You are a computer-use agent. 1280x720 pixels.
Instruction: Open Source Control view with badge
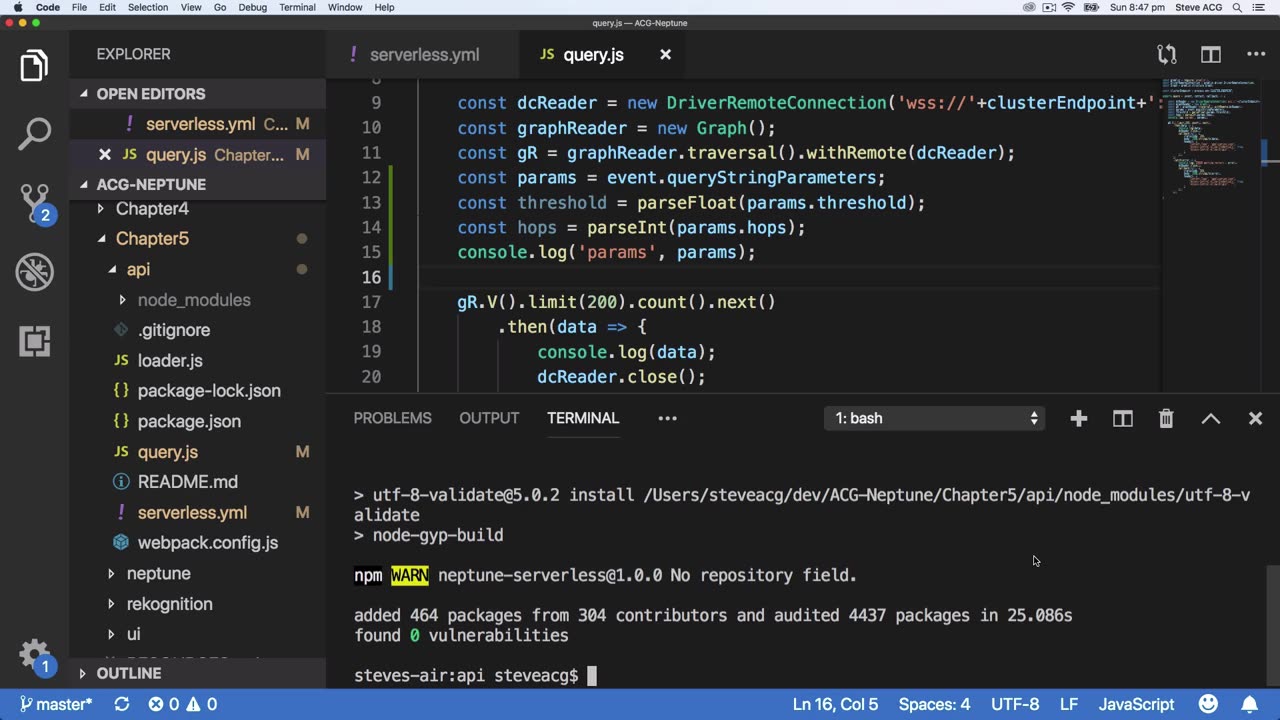[35, 202]
